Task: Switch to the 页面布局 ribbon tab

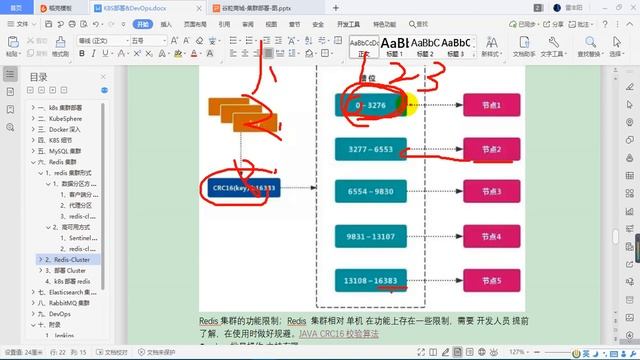Action: click(195, 24)
